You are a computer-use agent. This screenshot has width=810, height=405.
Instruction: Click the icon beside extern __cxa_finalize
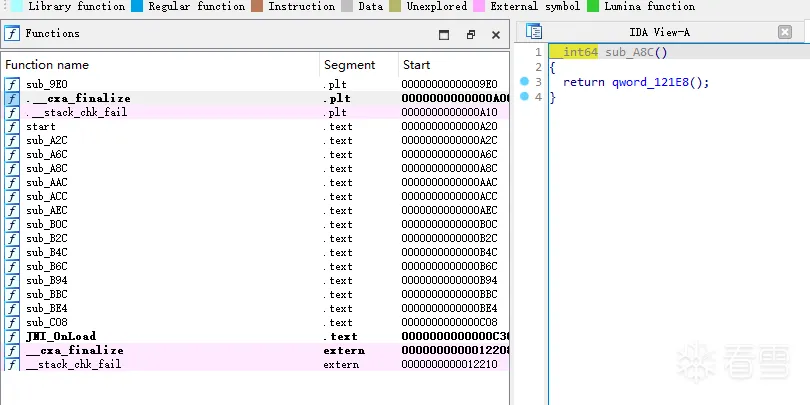point(12,350)
